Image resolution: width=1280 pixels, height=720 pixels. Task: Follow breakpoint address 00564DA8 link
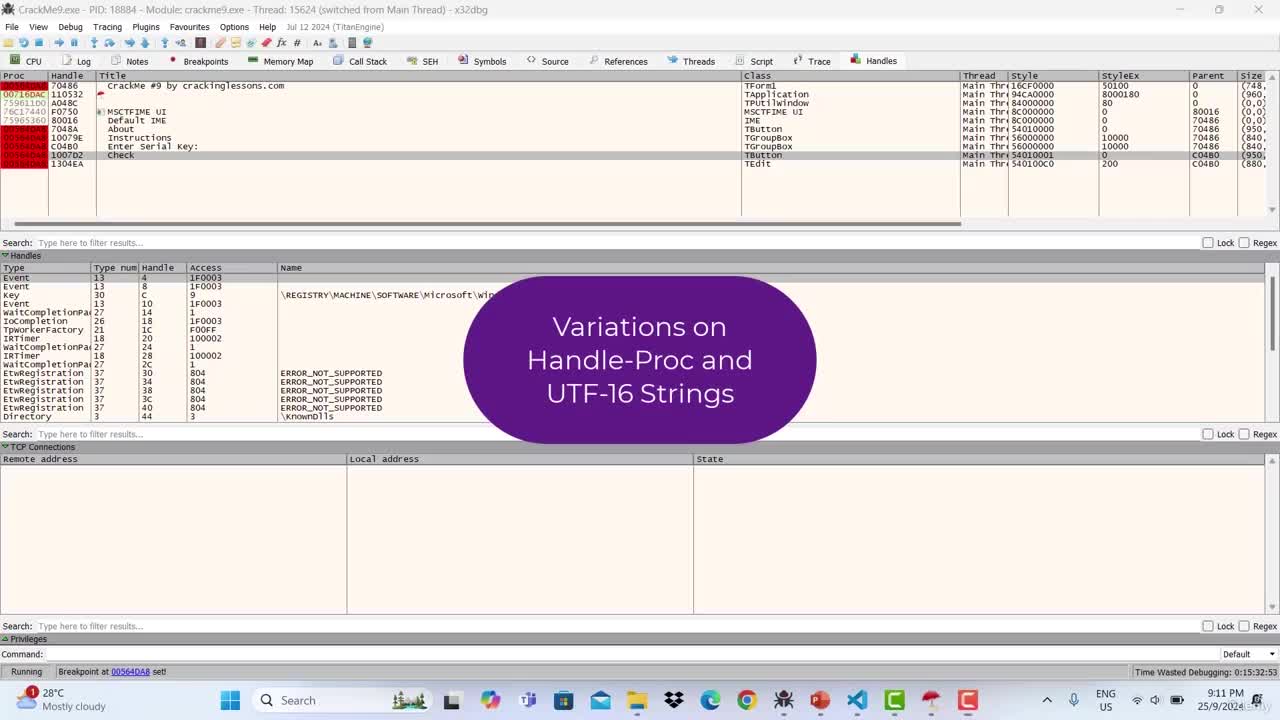tap(130, 672)
